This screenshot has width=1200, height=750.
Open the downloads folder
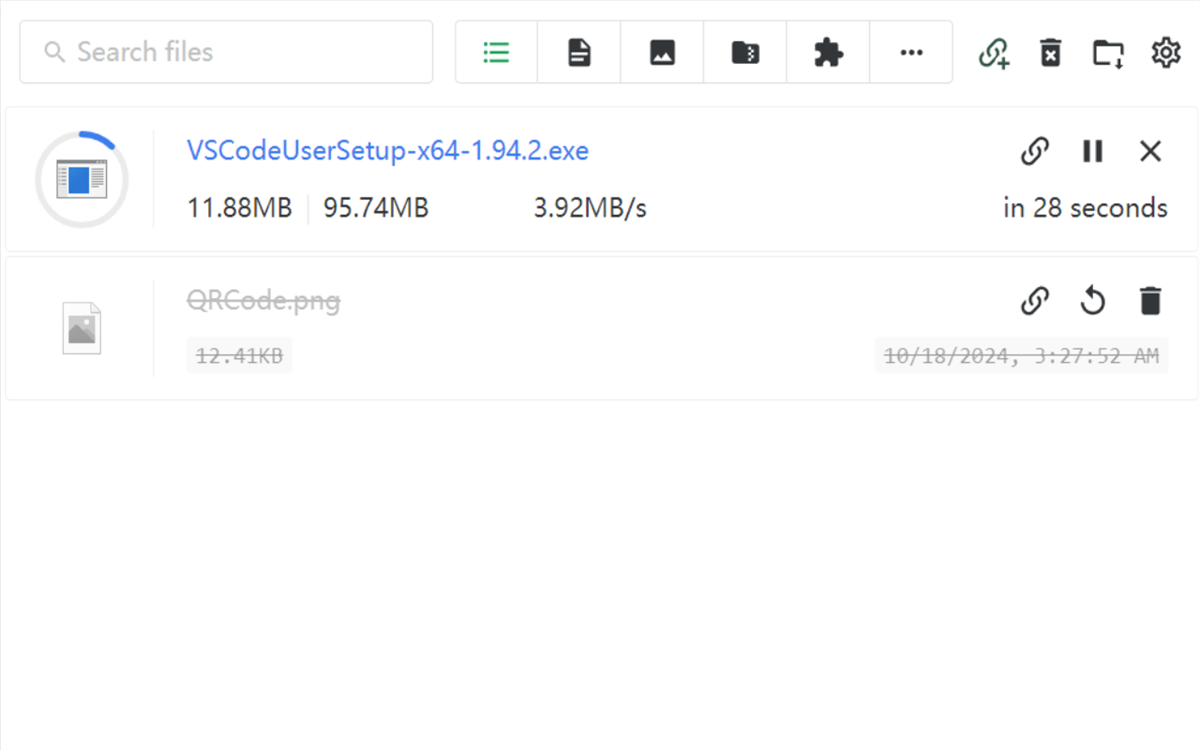tap(1108, 53)
